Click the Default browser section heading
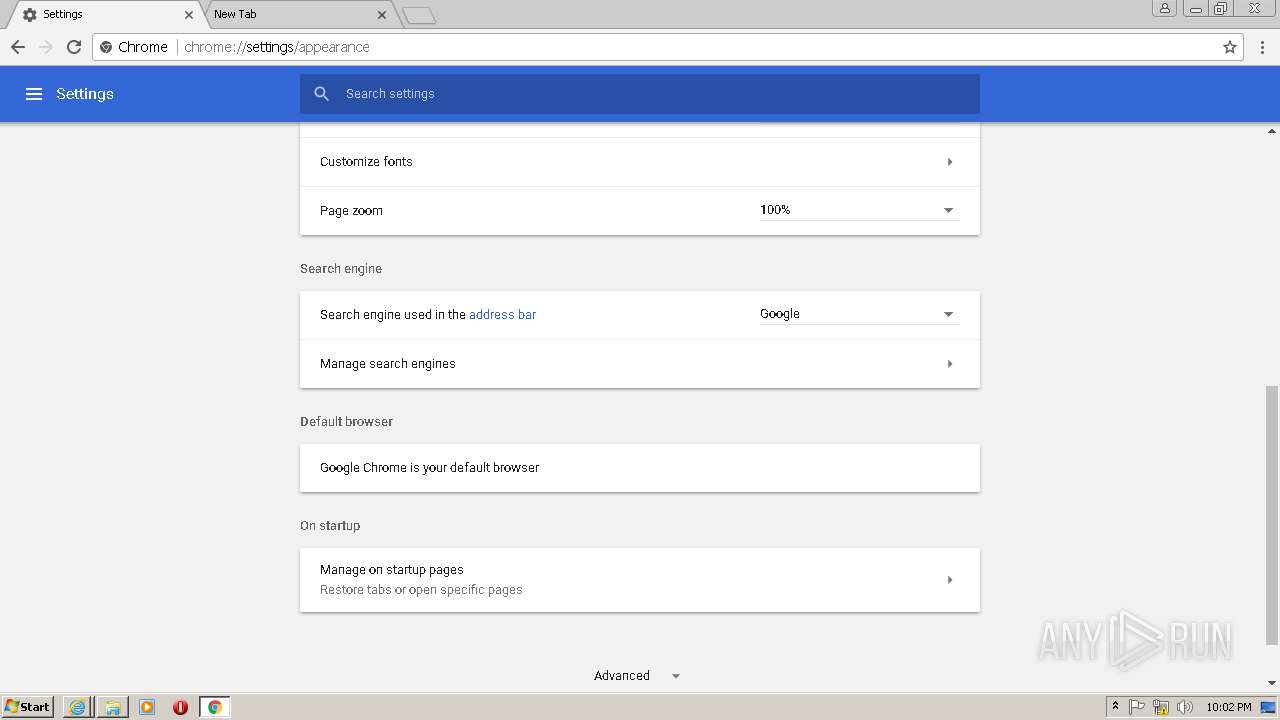This screenshot has height=720, width=1280. (346, 422)
